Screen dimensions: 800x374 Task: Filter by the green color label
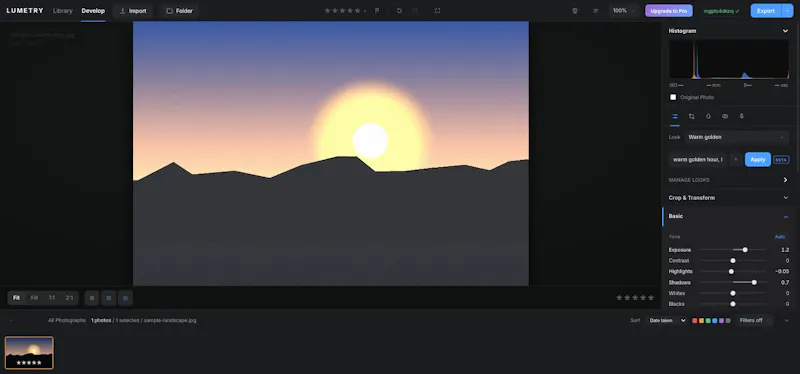pyautogui.click(x=708, y=320)
